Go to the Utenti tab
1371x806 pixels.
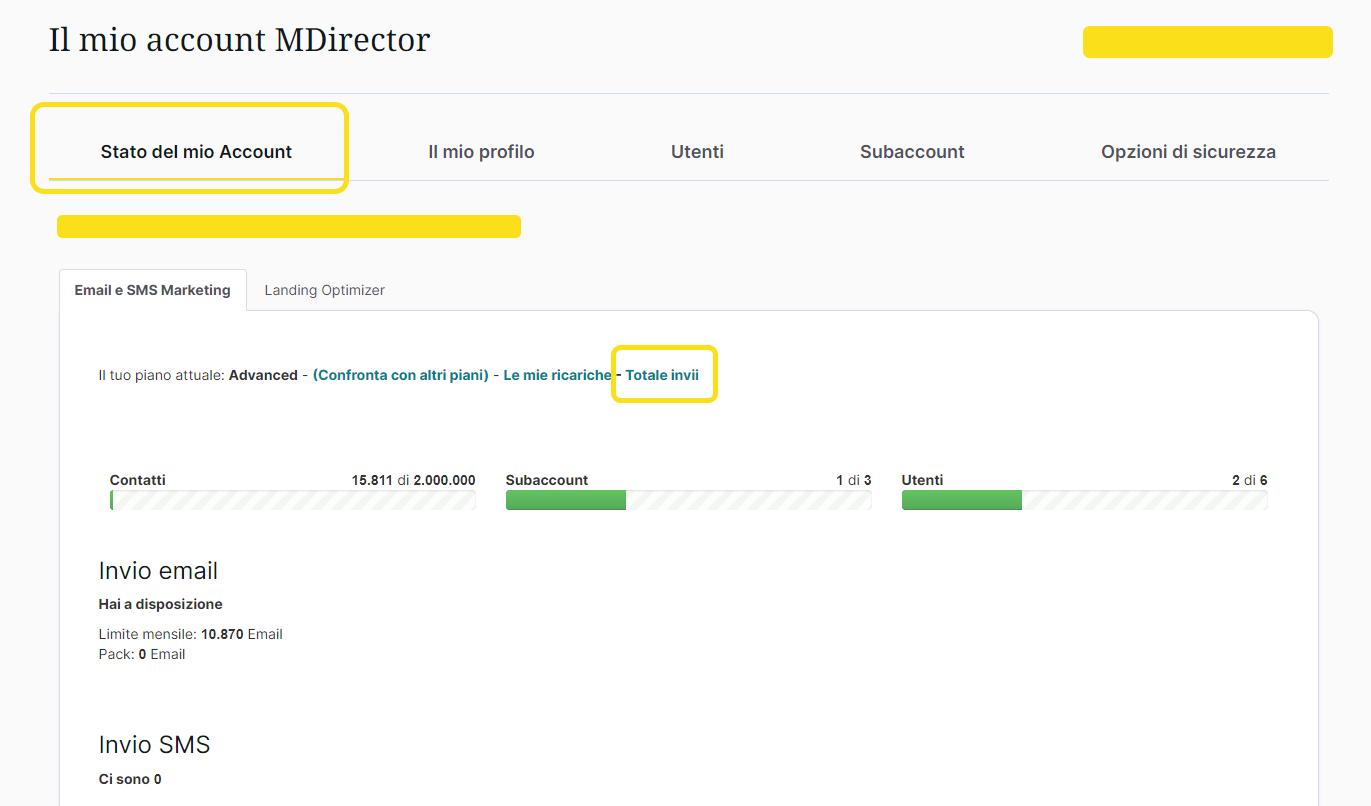coord(697,152)
